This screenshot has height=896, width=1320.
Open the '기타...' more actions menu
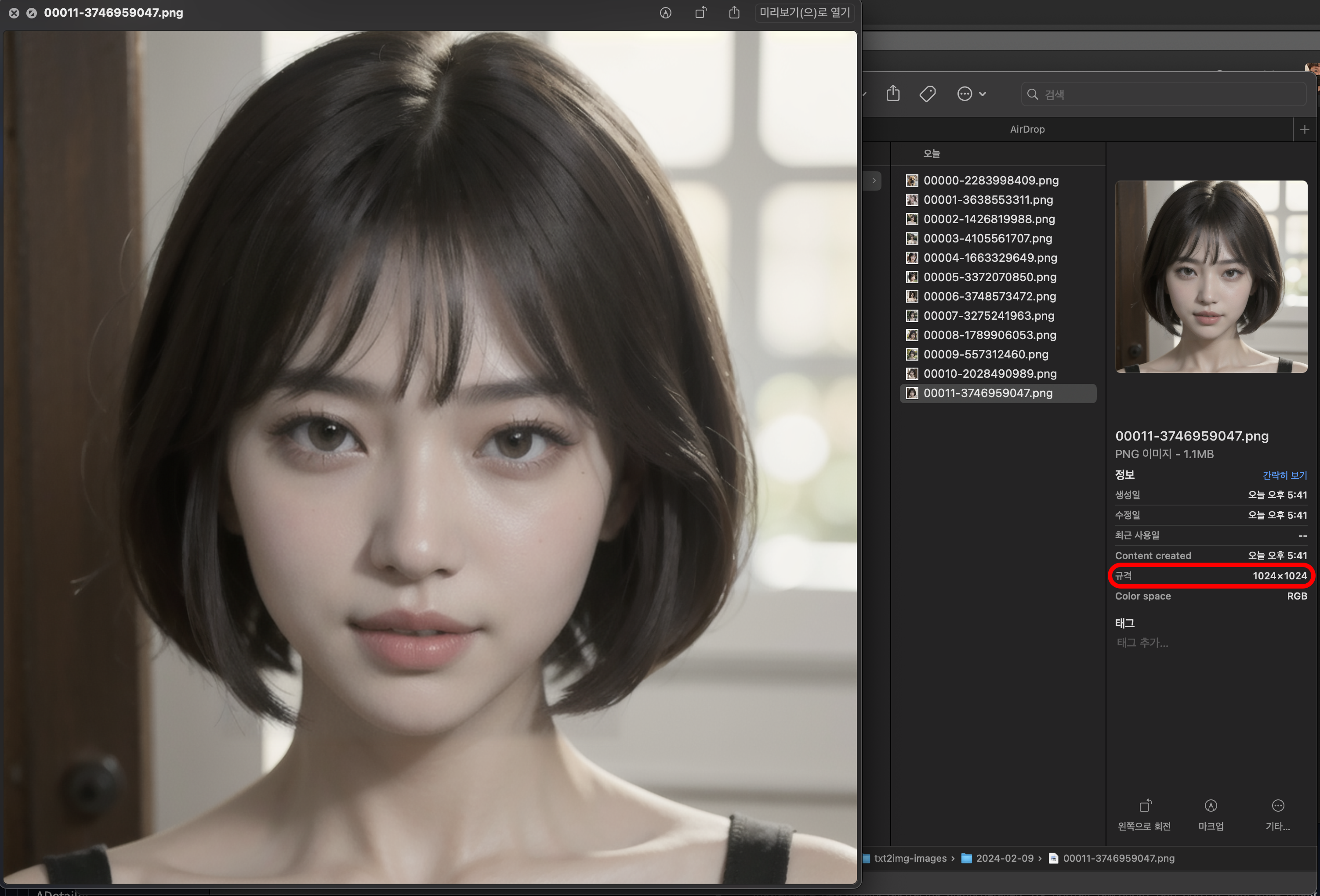1277,806
